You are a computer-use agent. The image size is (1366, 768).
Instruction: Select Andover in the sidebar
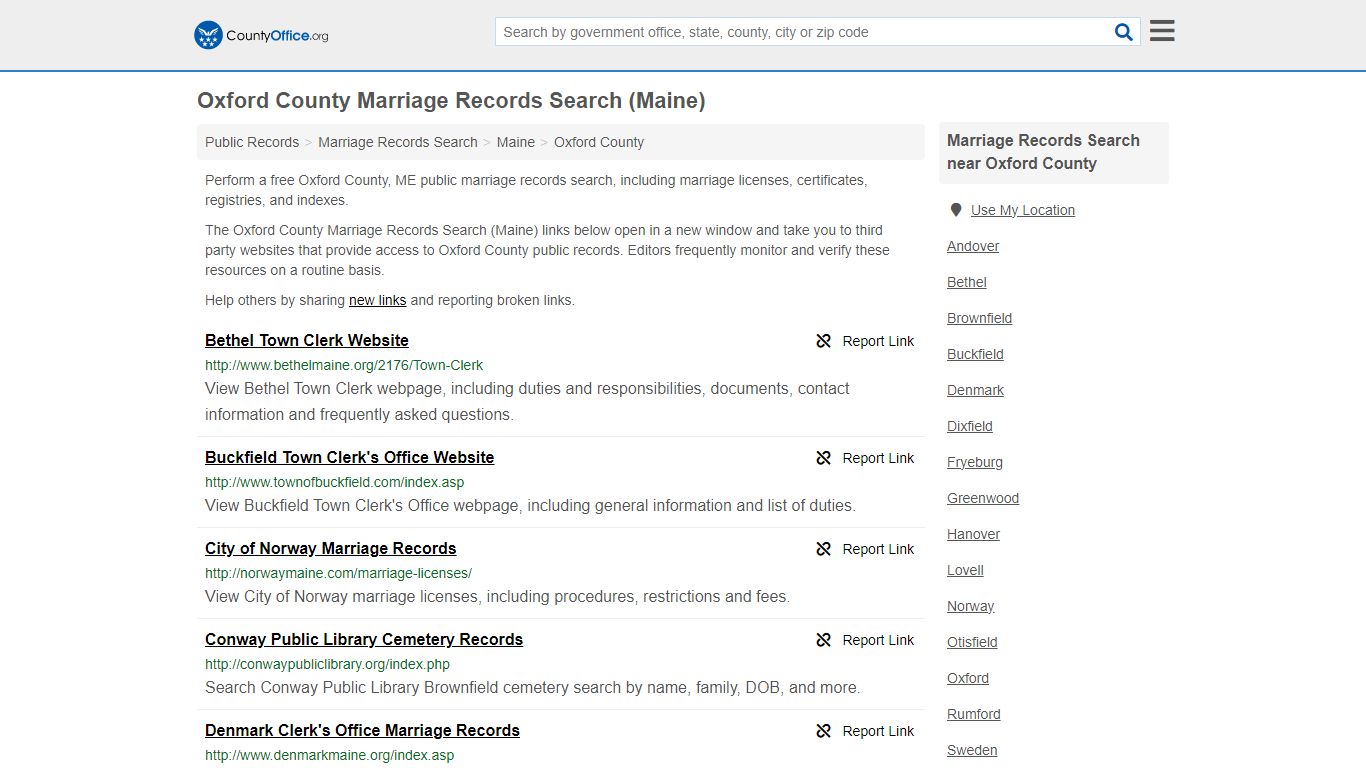coord(973,246)
